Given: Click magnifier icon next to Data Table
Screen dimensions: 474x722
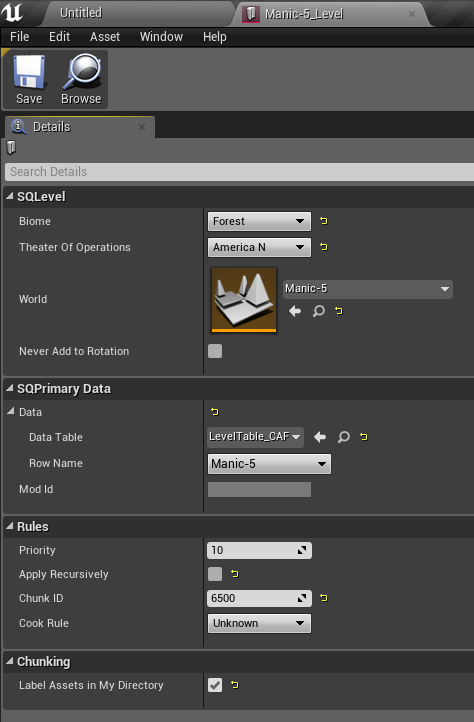Looking at the screenshot, I should (344, 437).
